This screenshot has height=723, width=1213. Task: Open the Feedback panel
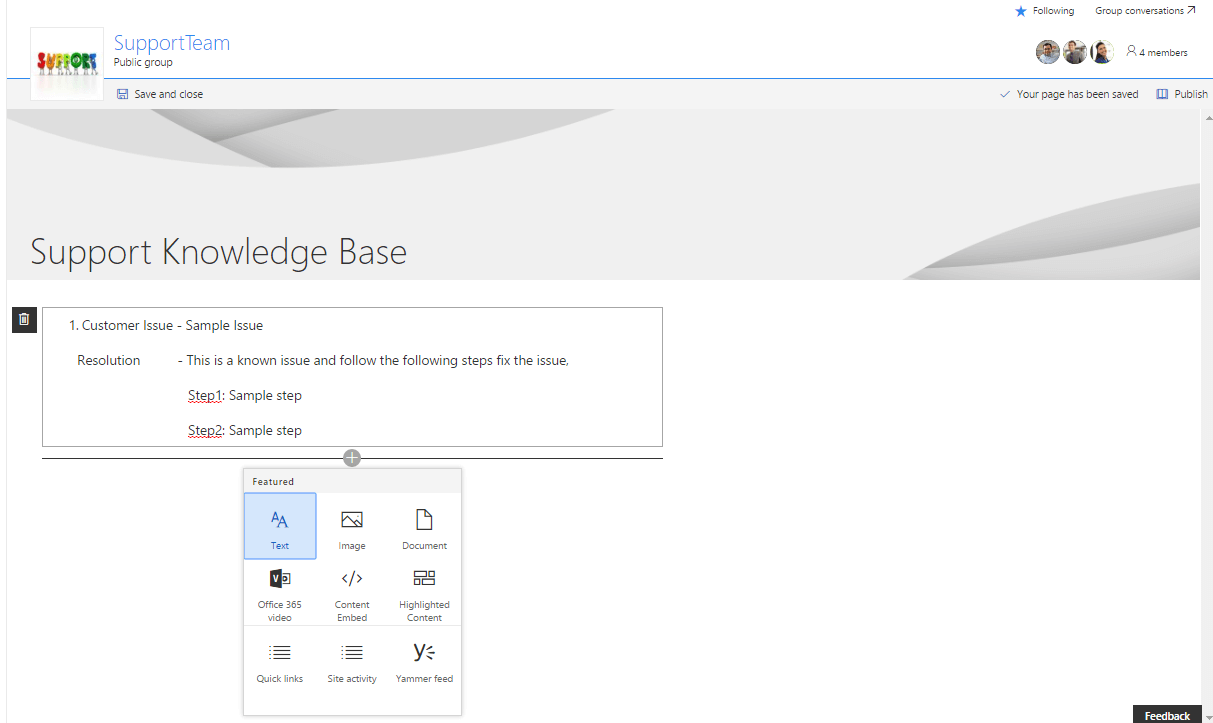[x=1167, y=715]
